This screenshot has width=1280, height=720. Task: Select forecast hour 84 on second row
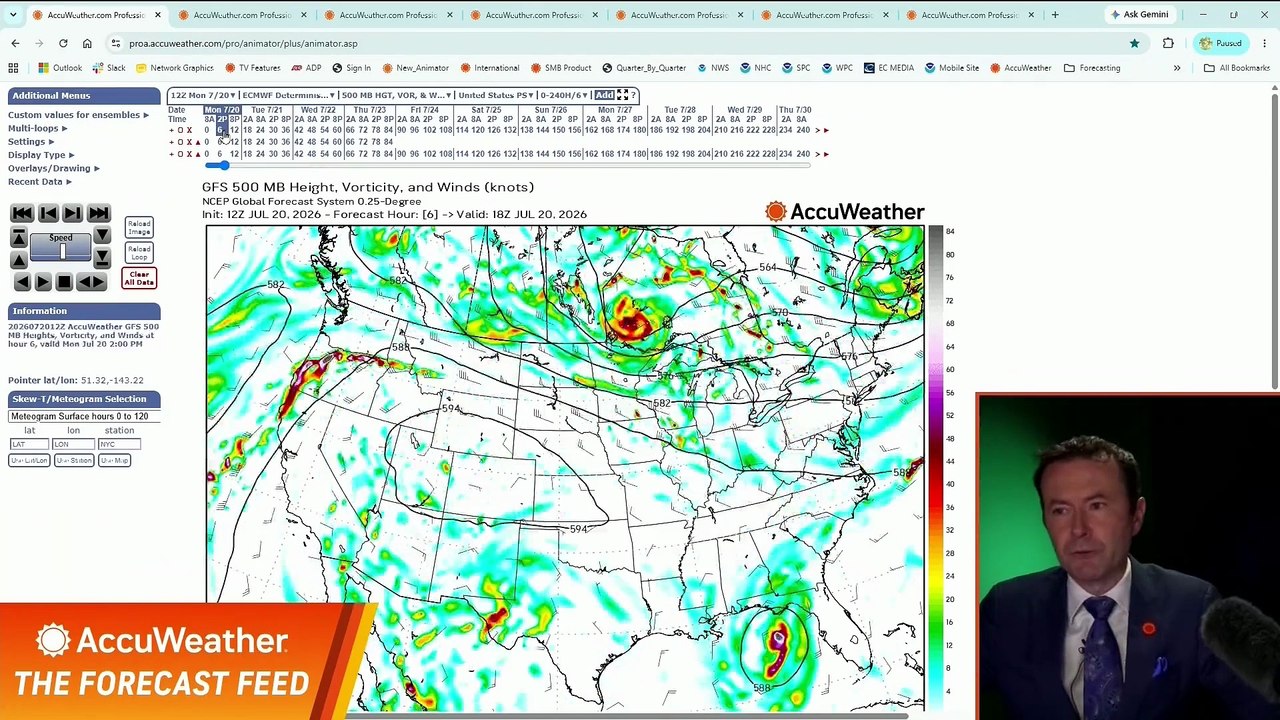pyautogui.click(x=388, y=142)
